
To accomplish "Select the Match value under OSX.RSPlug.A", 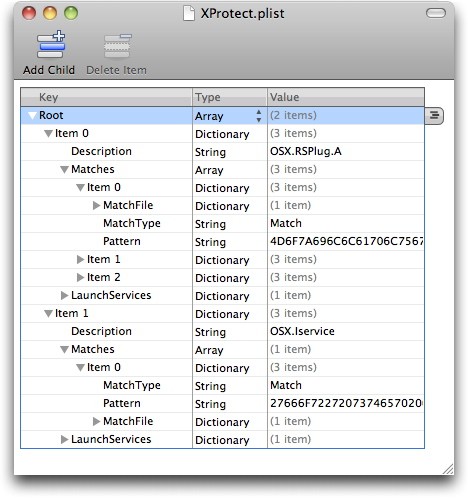I will click(286, 223).
